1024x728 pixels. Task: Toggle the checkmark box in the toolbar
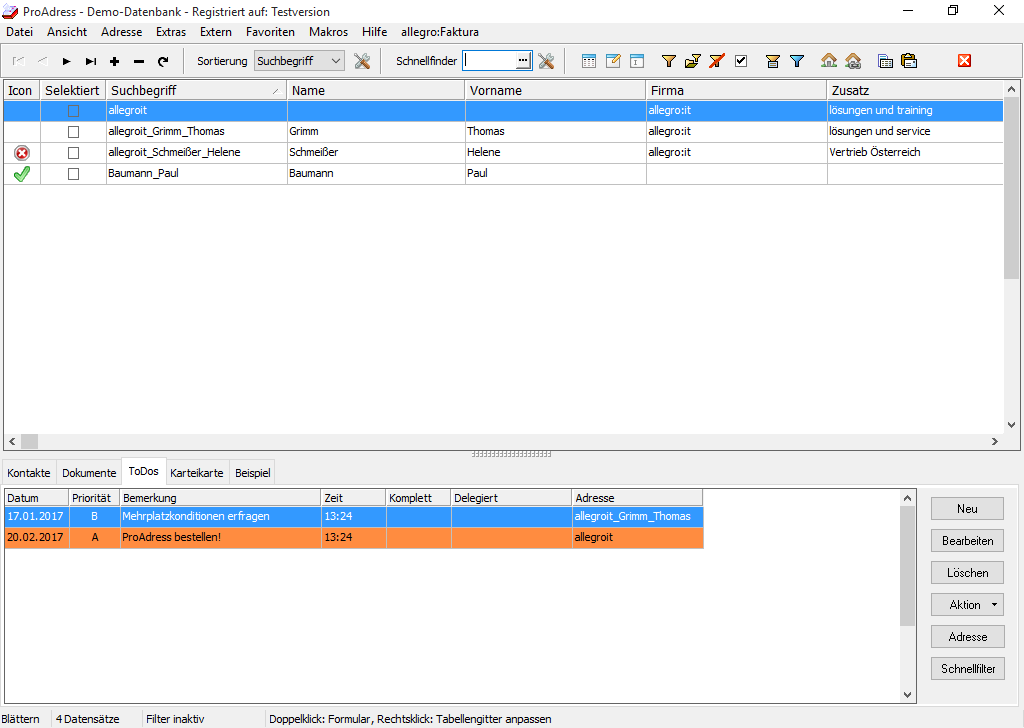tap(741, 61)
